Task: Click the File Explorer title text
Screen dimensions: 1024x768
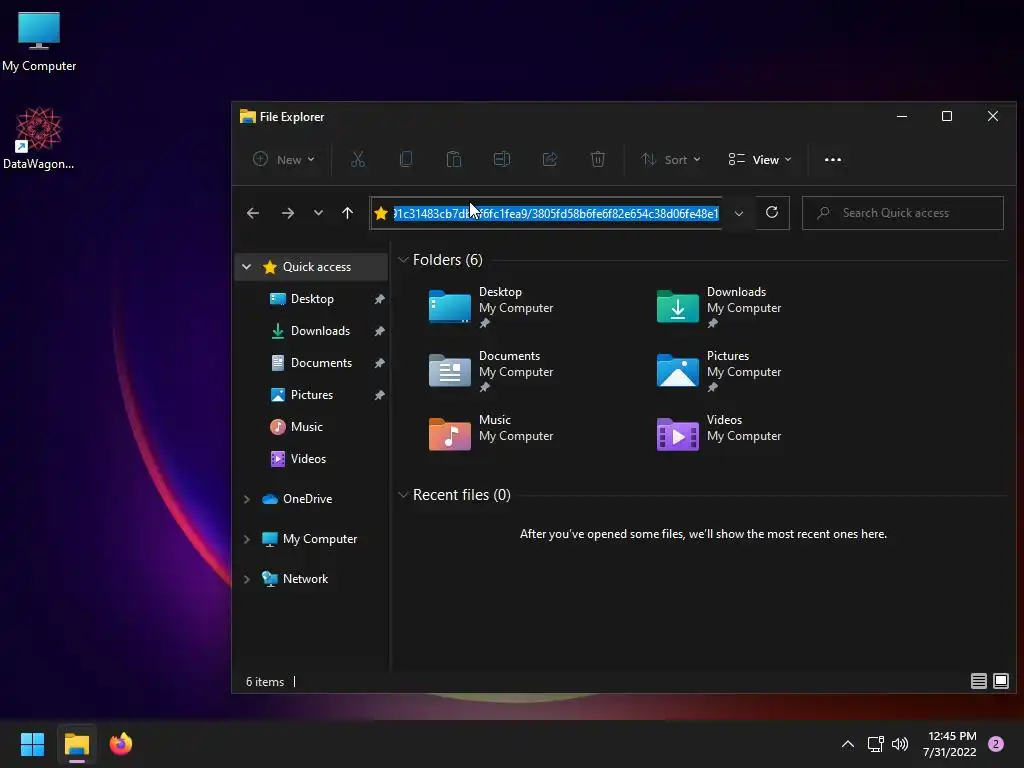Action: tap(292, 117)
